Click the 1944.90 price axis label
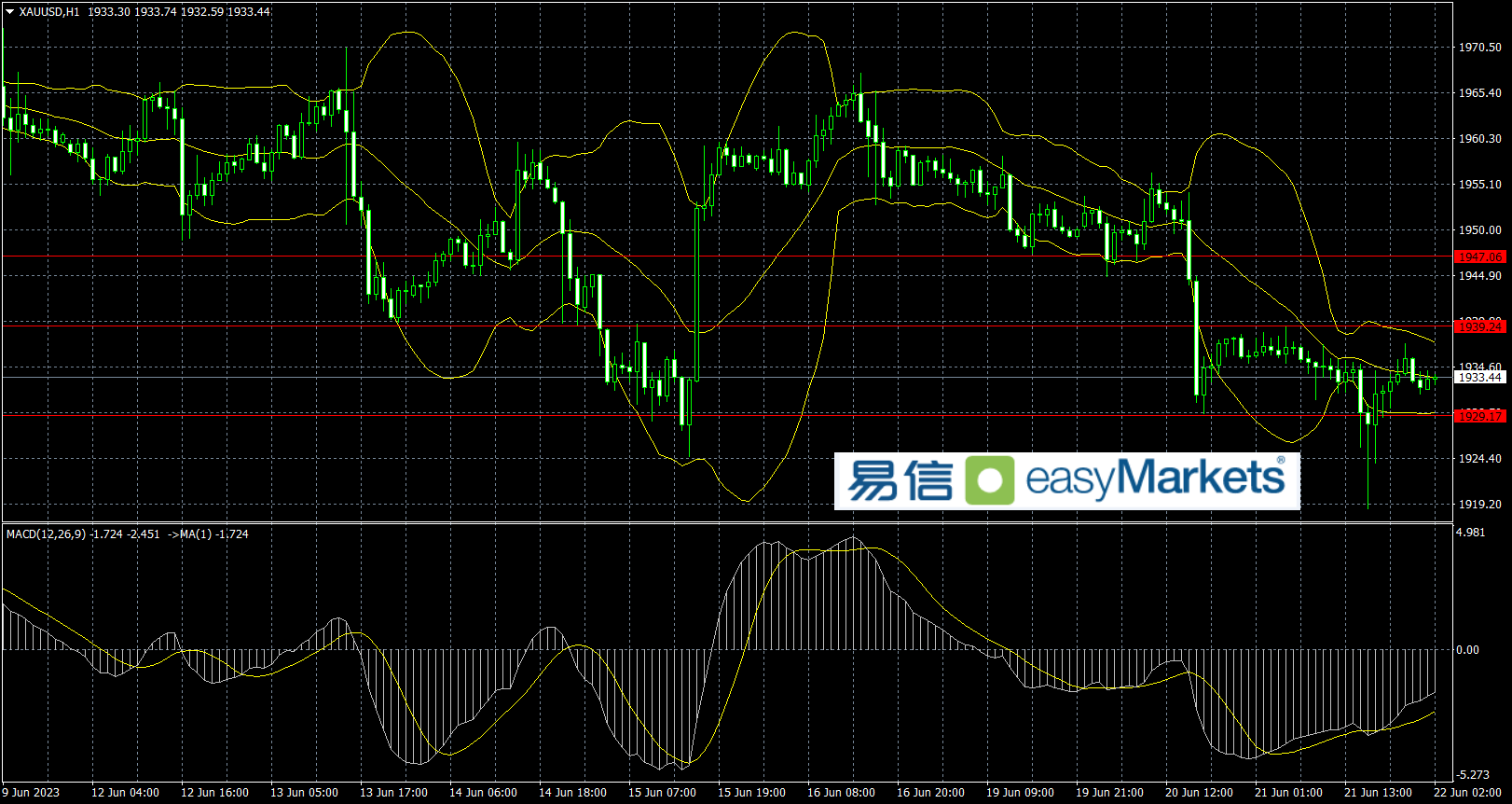The width and height of the screenshot is (1512, 804). point(1480,276)
